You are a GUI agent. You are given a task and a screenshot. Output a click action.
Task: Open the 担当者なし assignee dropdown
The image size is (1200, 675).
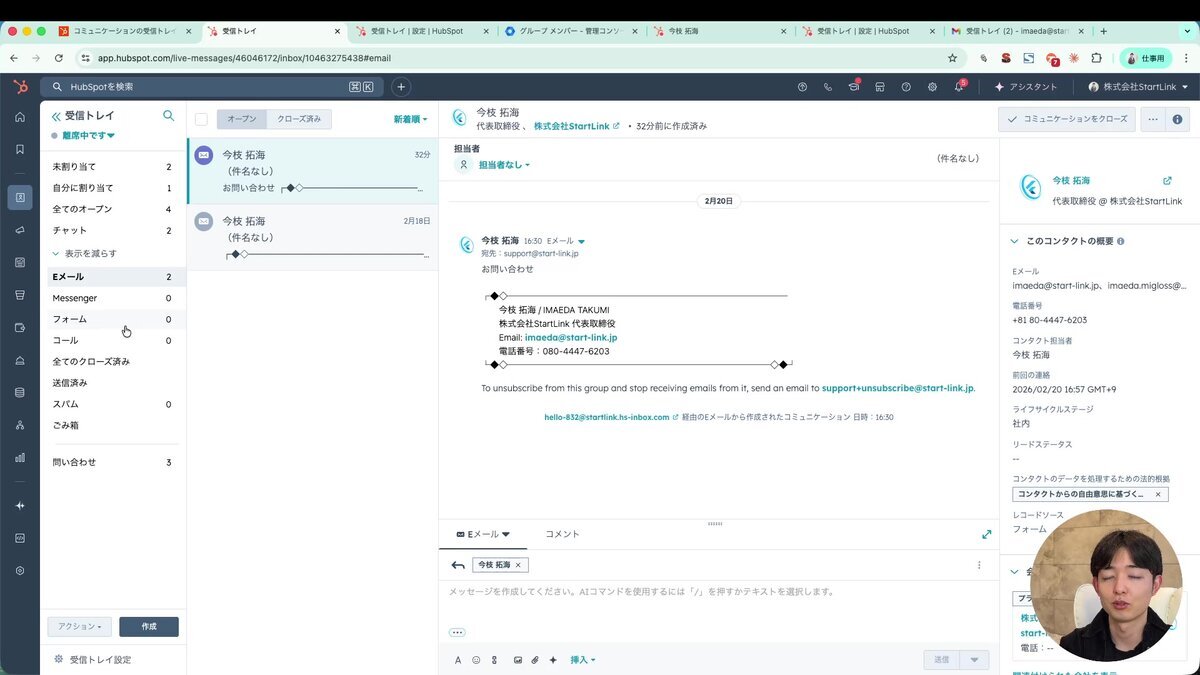[502, 165]
